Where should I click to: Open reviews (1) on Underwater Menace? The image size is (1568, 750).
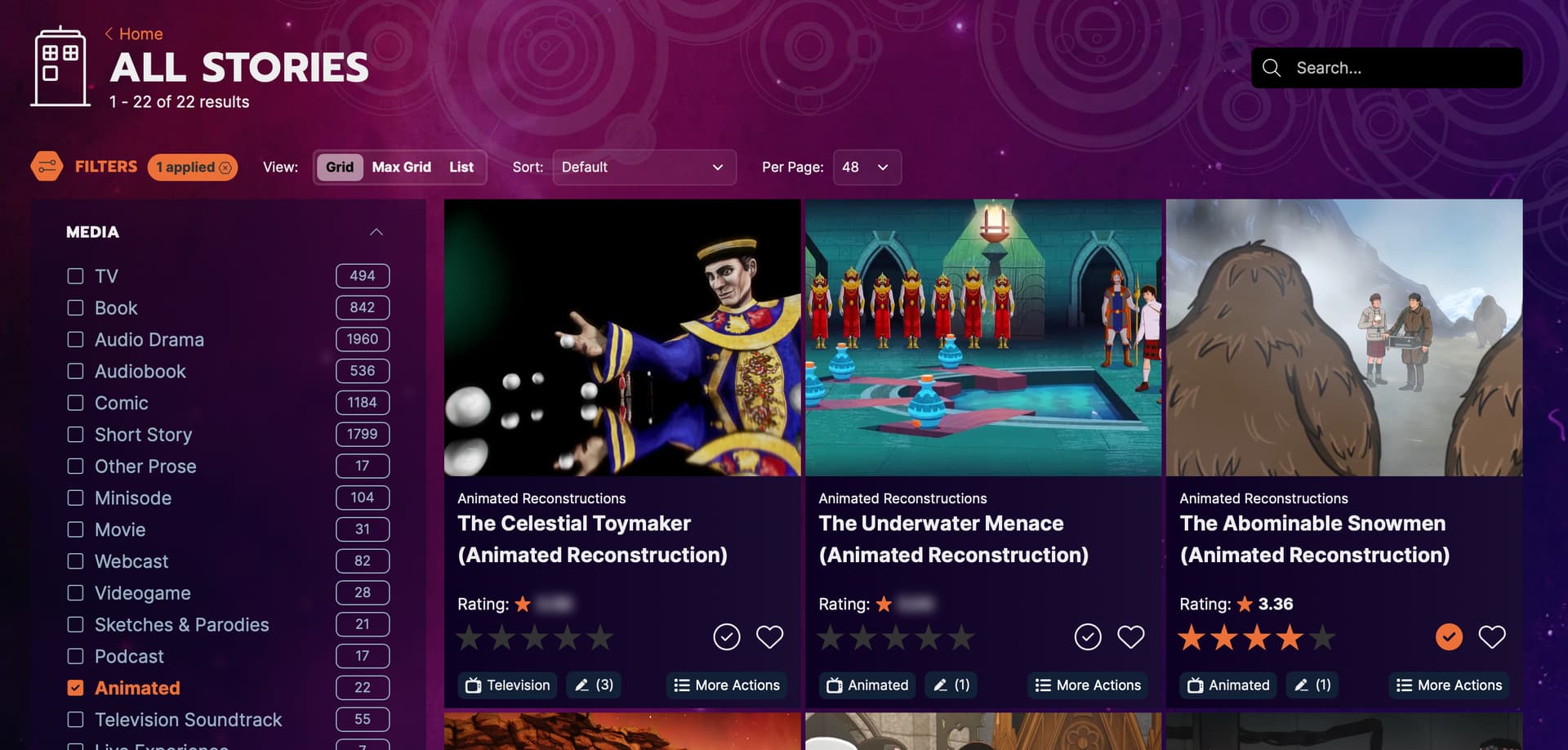(951, 685)
